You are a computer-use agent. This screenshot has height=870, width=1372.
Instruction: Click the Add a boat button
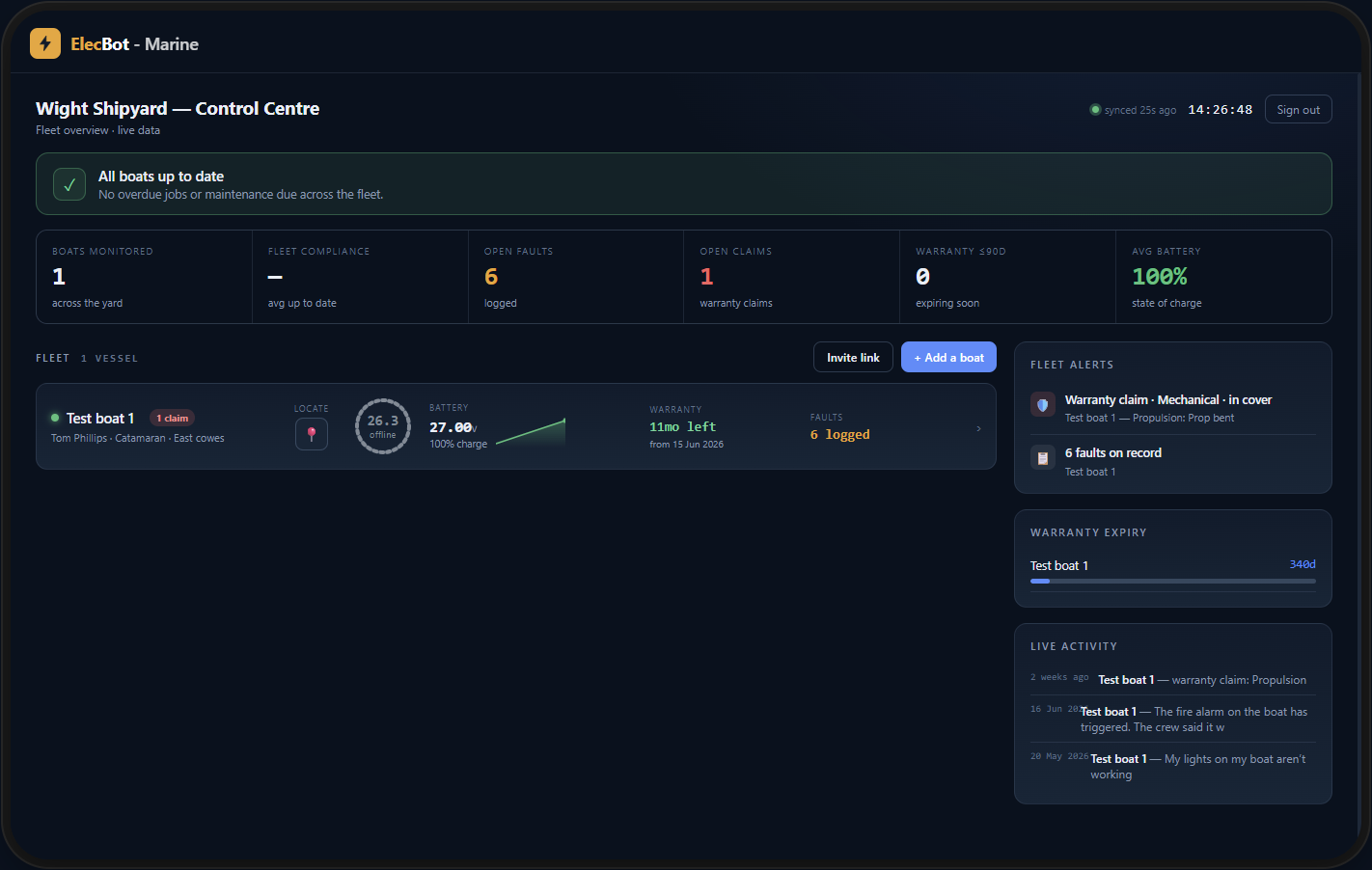point(948,357)
